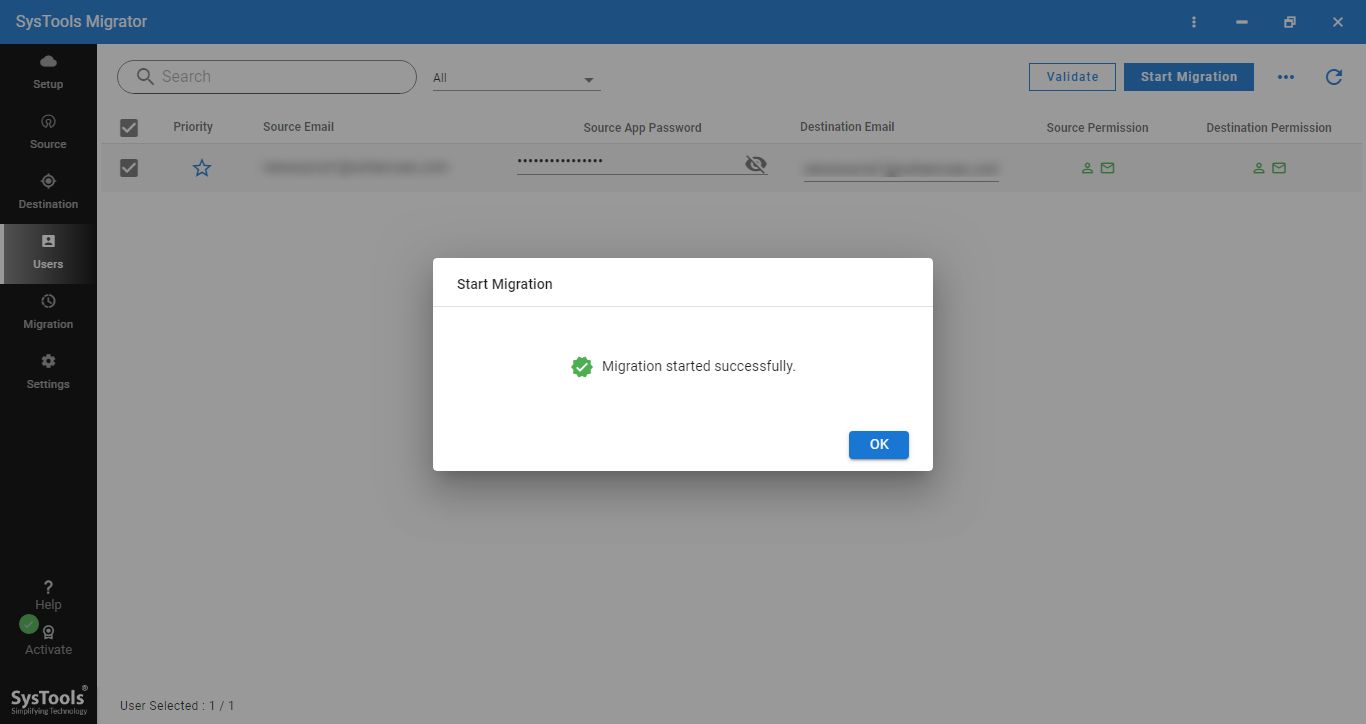
Task: Check source user permission icon
Action: tap(1087, 168)
